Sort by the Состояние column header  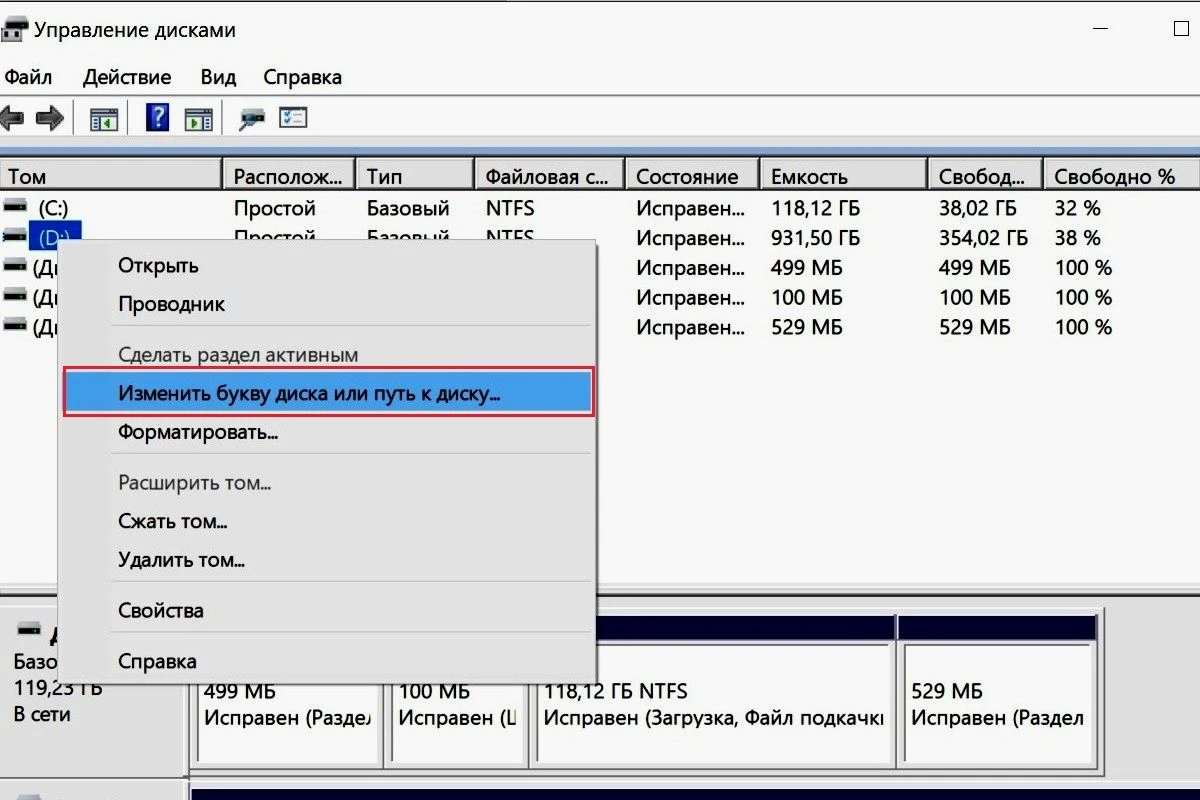(x=693, y=176)
